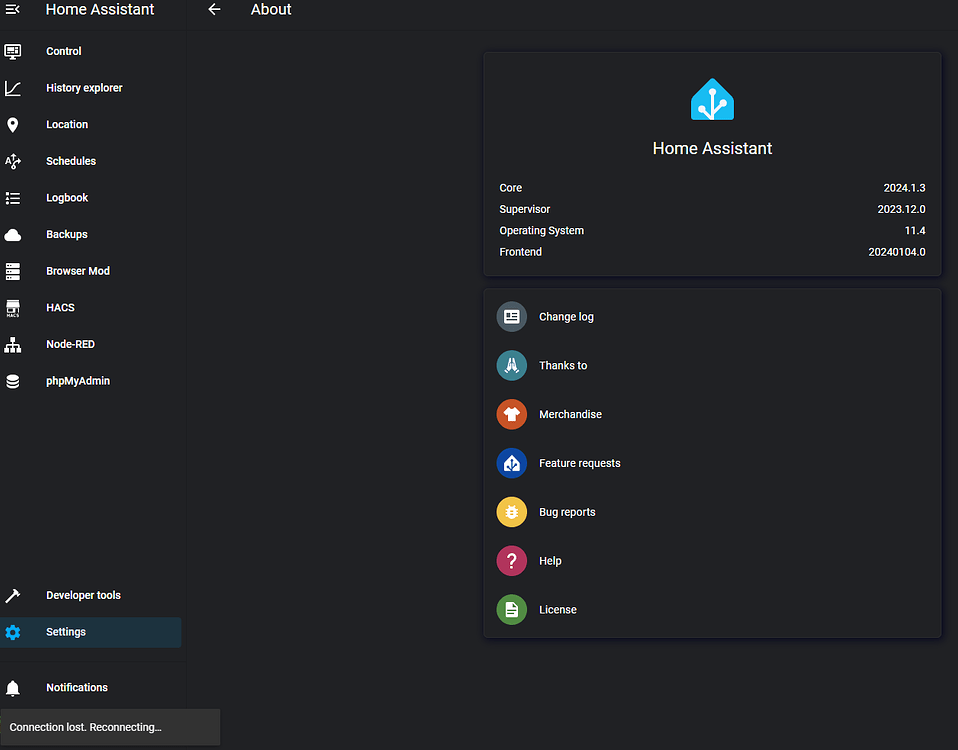
Task: Go back using the arrow icon
Action: 214,9
